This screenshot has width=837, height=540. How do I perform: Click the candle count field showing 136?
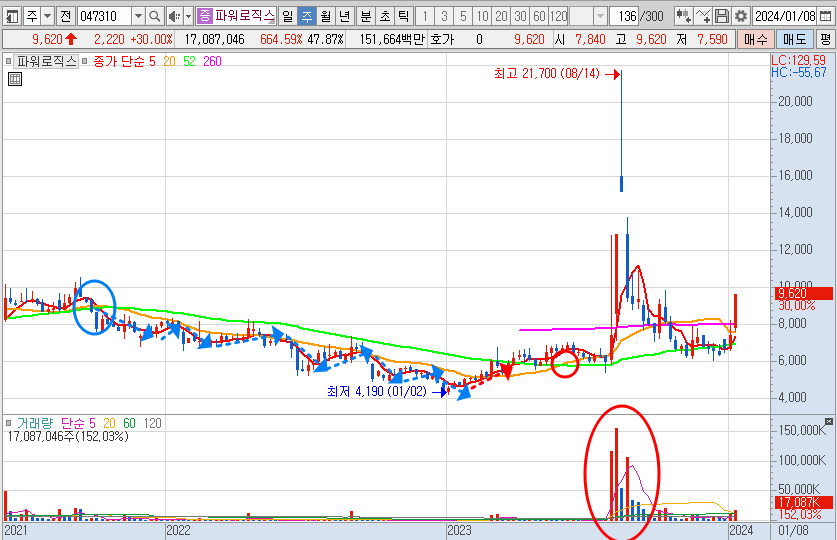[625, 16]
